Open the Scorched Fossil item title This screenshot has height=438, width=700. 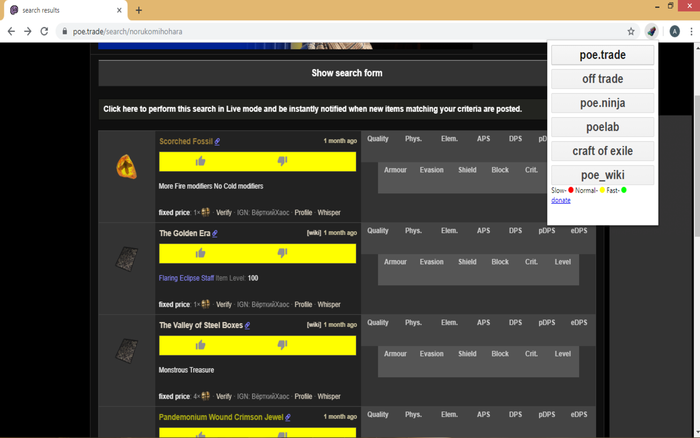point(186,142)
